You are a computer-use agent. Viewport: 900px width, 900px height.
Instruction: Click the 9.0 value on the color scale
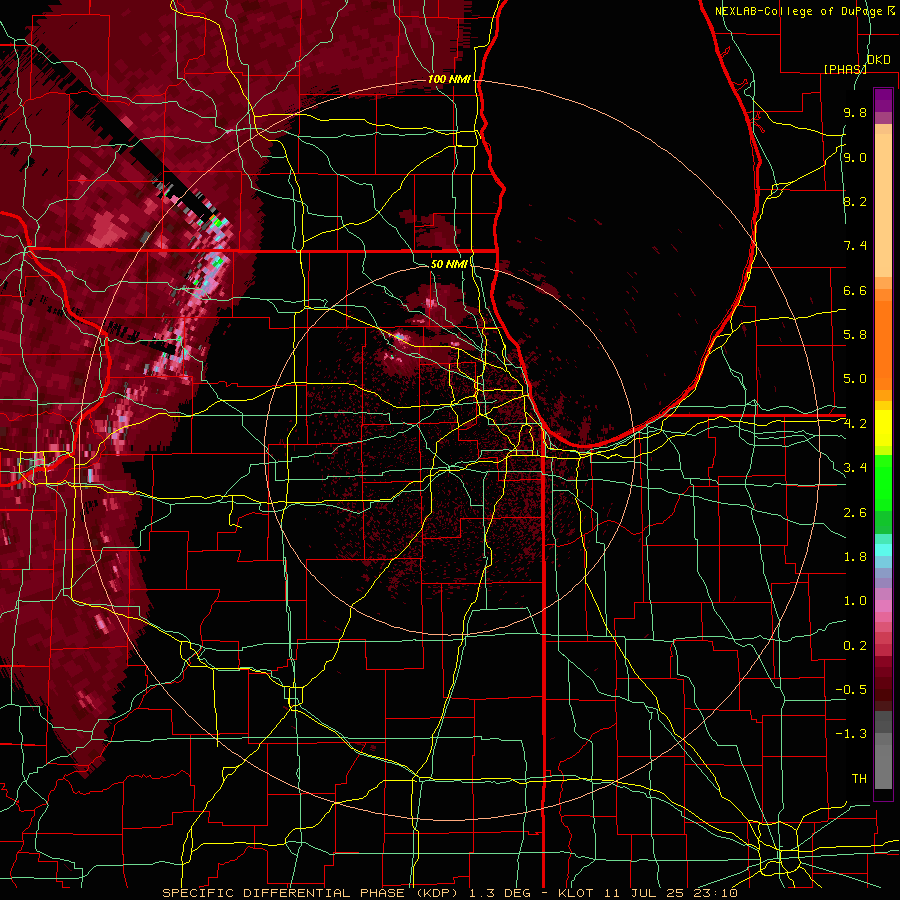855,157
